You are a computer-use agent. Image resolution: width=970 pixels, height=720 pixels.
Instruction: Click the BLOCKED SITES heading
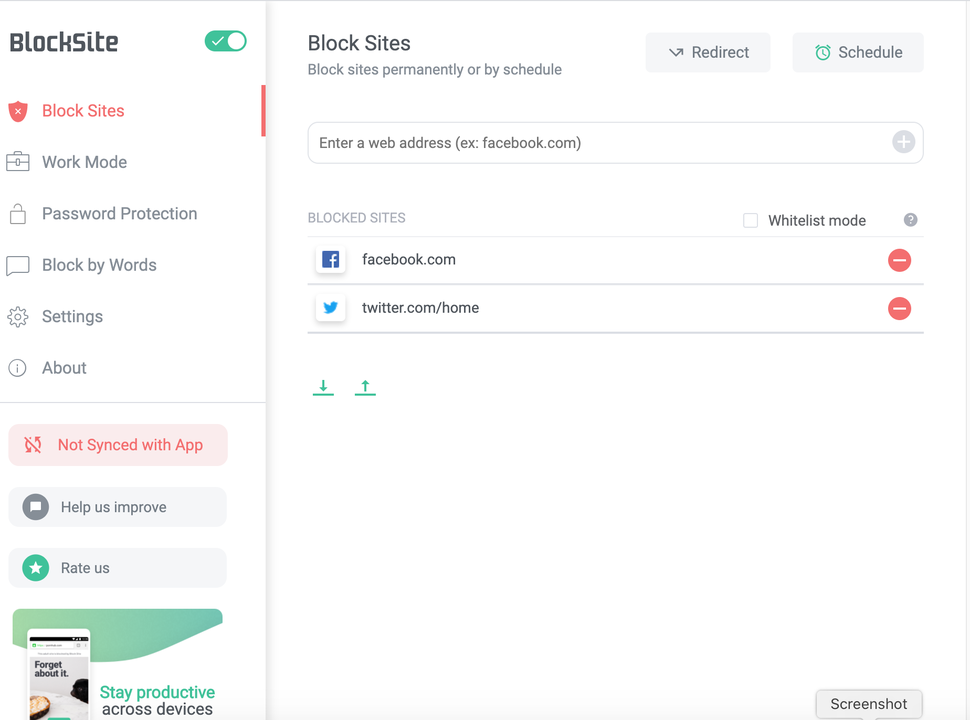click(x=356, y=218)
